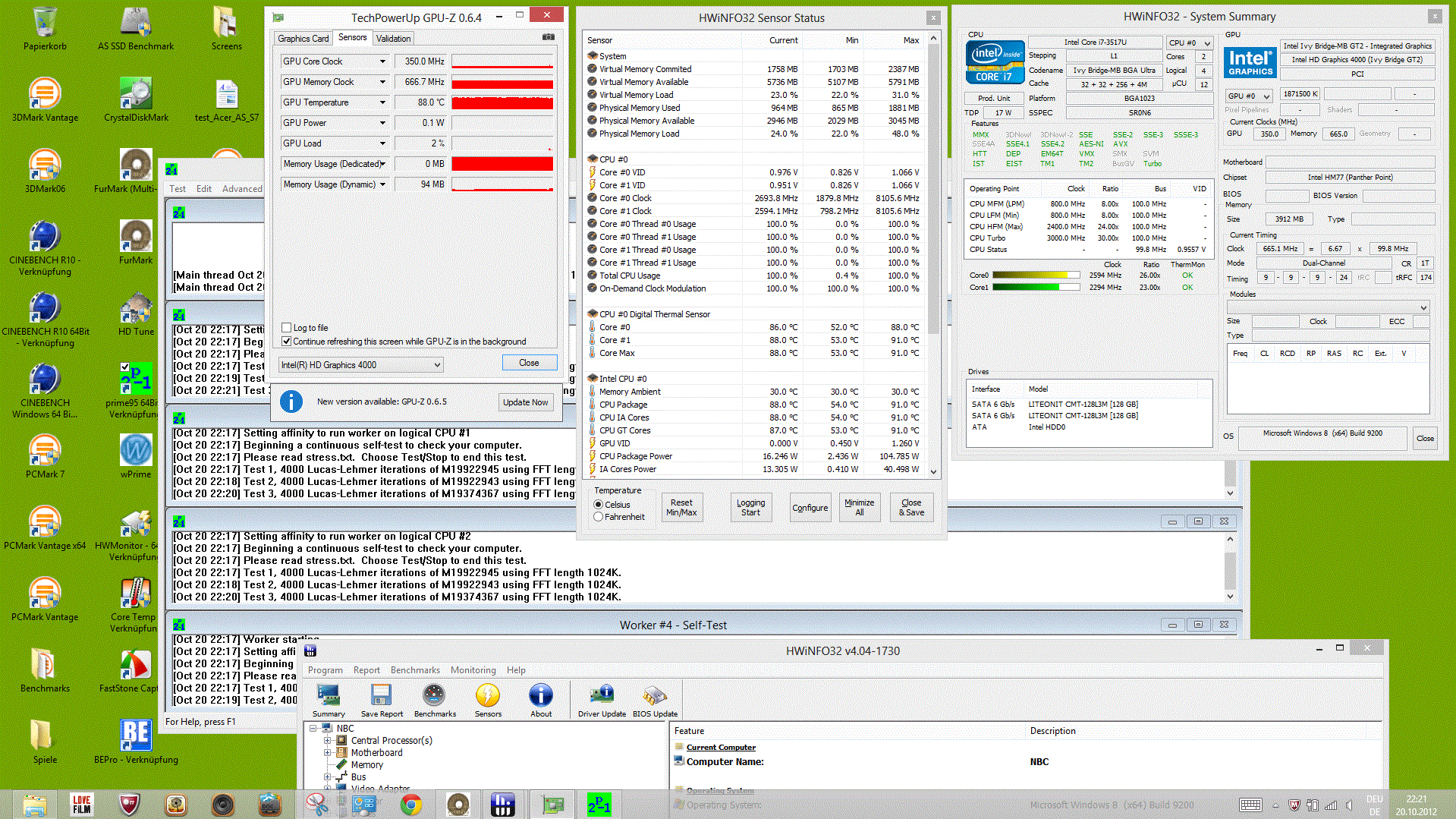The height and width of the screenshot is (819, 1456).
Task: Click Close & Save in Sensor Status
Action: [911, 508]
